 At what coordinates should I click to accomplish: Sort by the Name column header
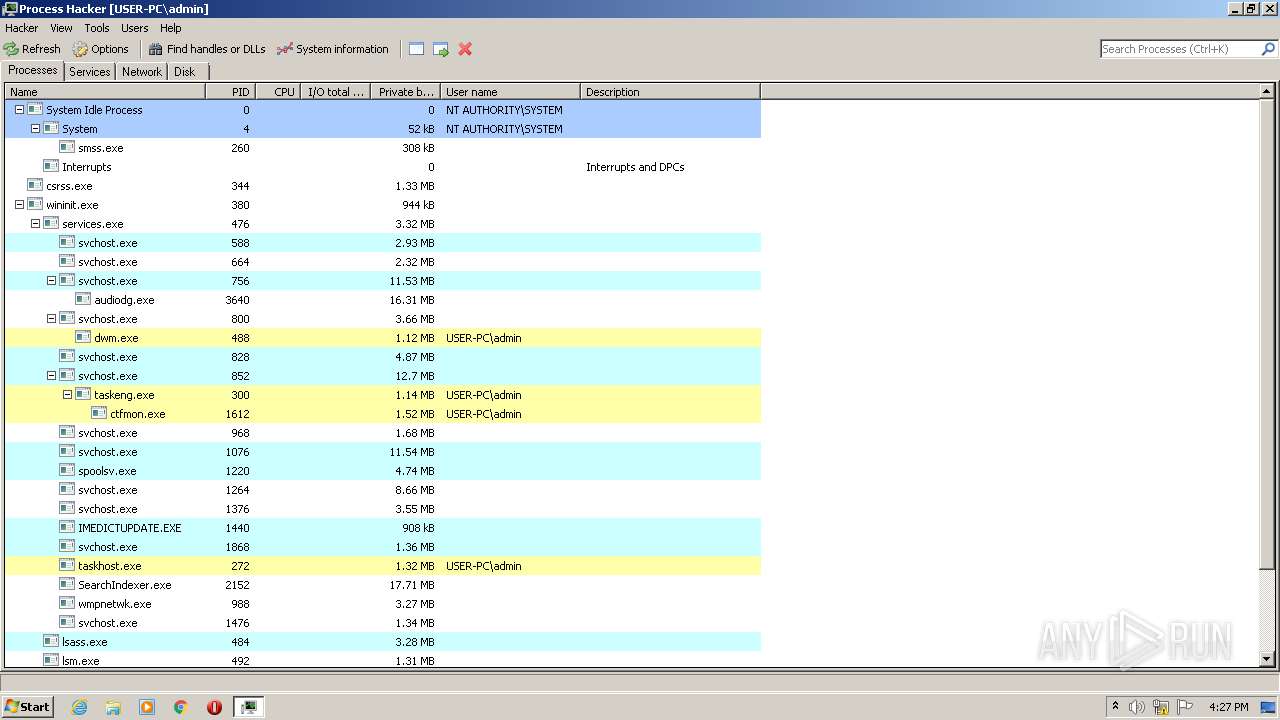(105, 92)
